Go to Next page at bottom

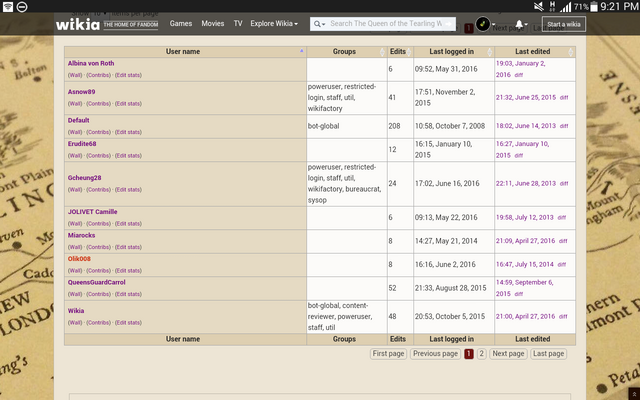(508, 353)
